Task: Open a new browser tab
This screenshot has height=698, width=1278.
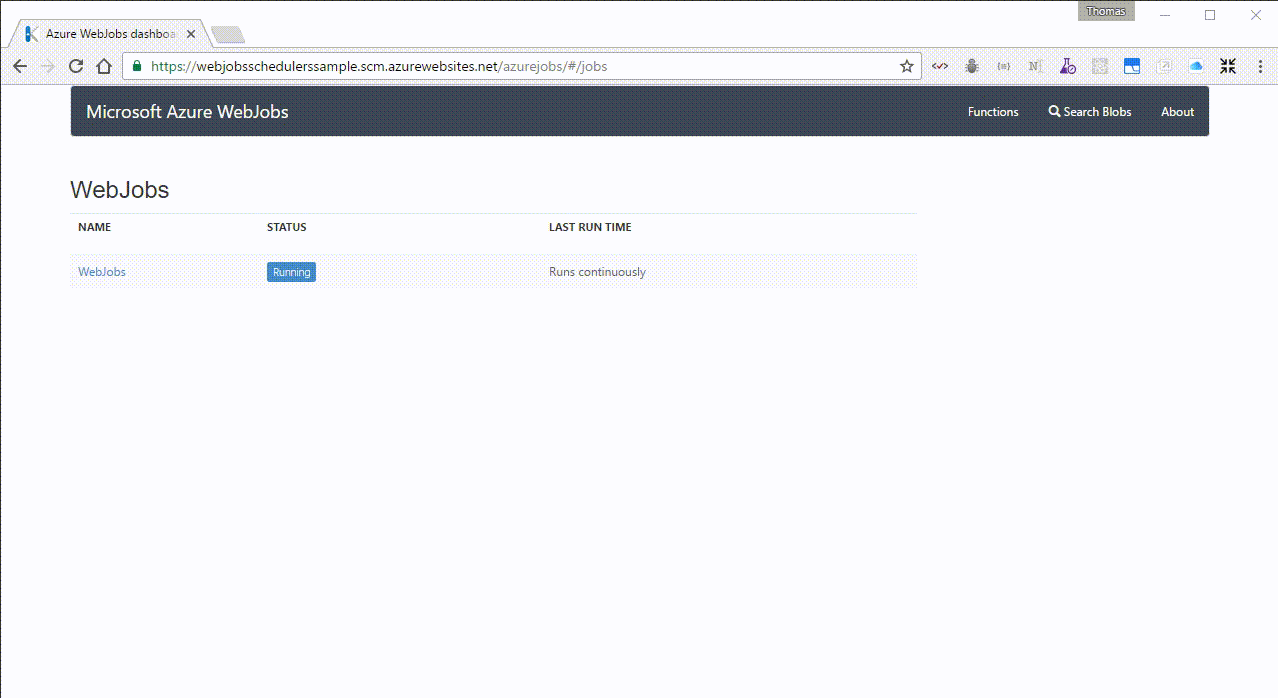Action: (229, 35)
